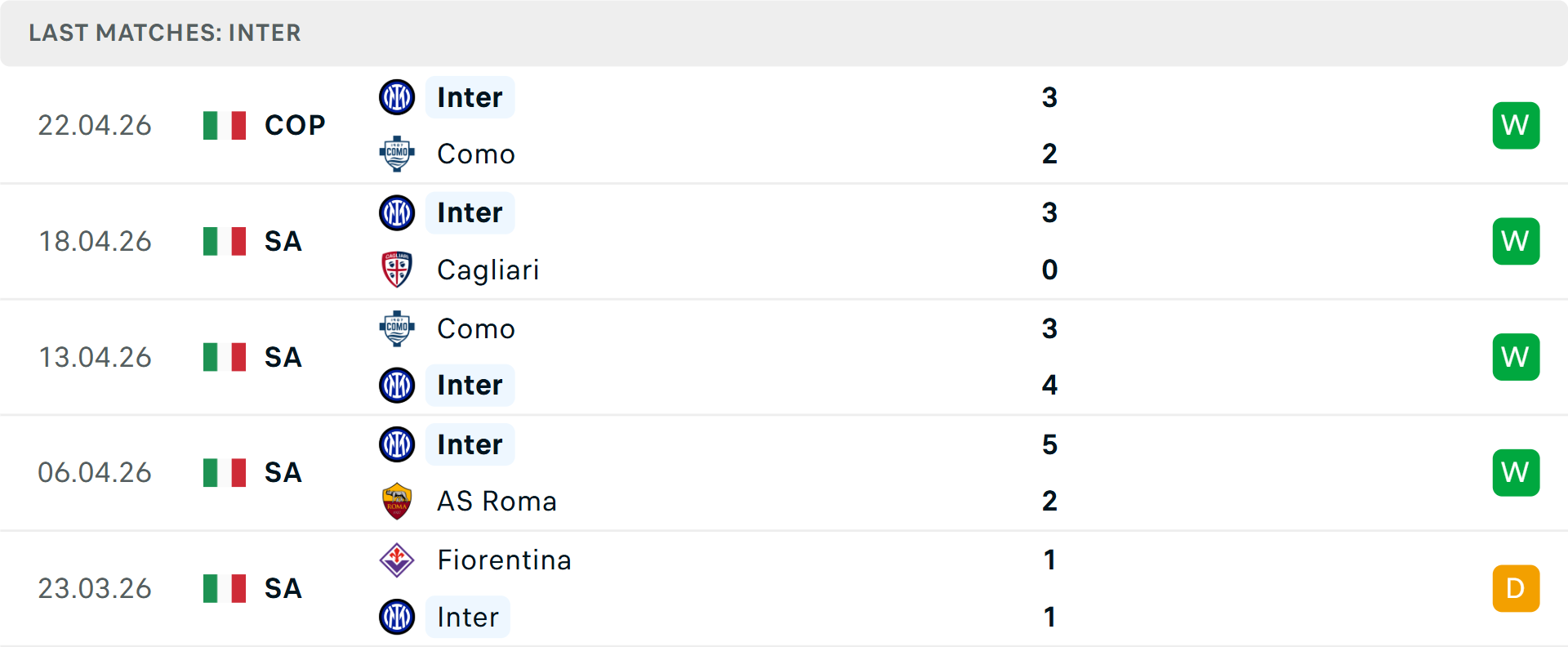Click the Inter club crest in the Como cup match

pos(397,96)
